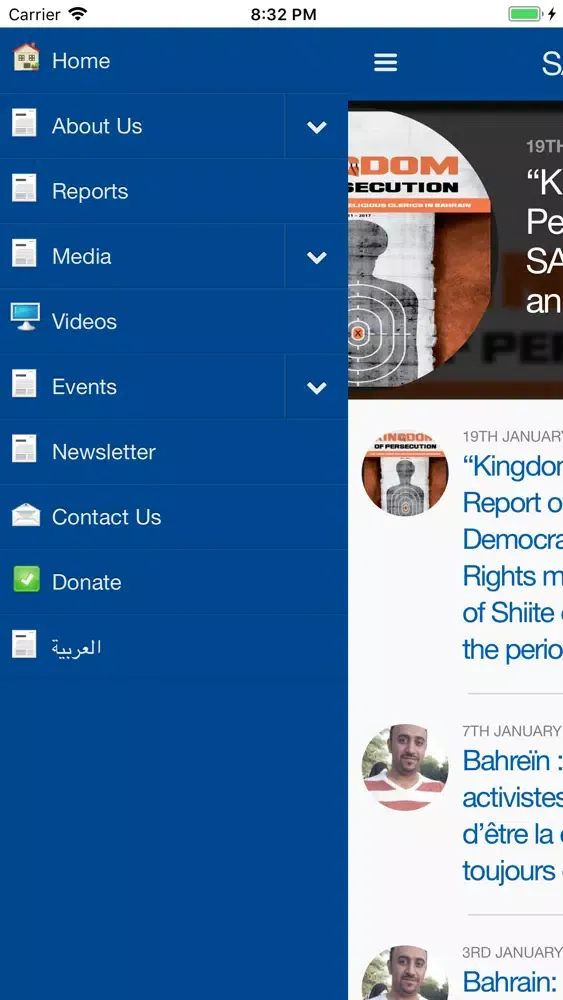Tap the envelope icon next to Contact Us
The width and height of the screenshot is (563, 1000).
[26, 515]
